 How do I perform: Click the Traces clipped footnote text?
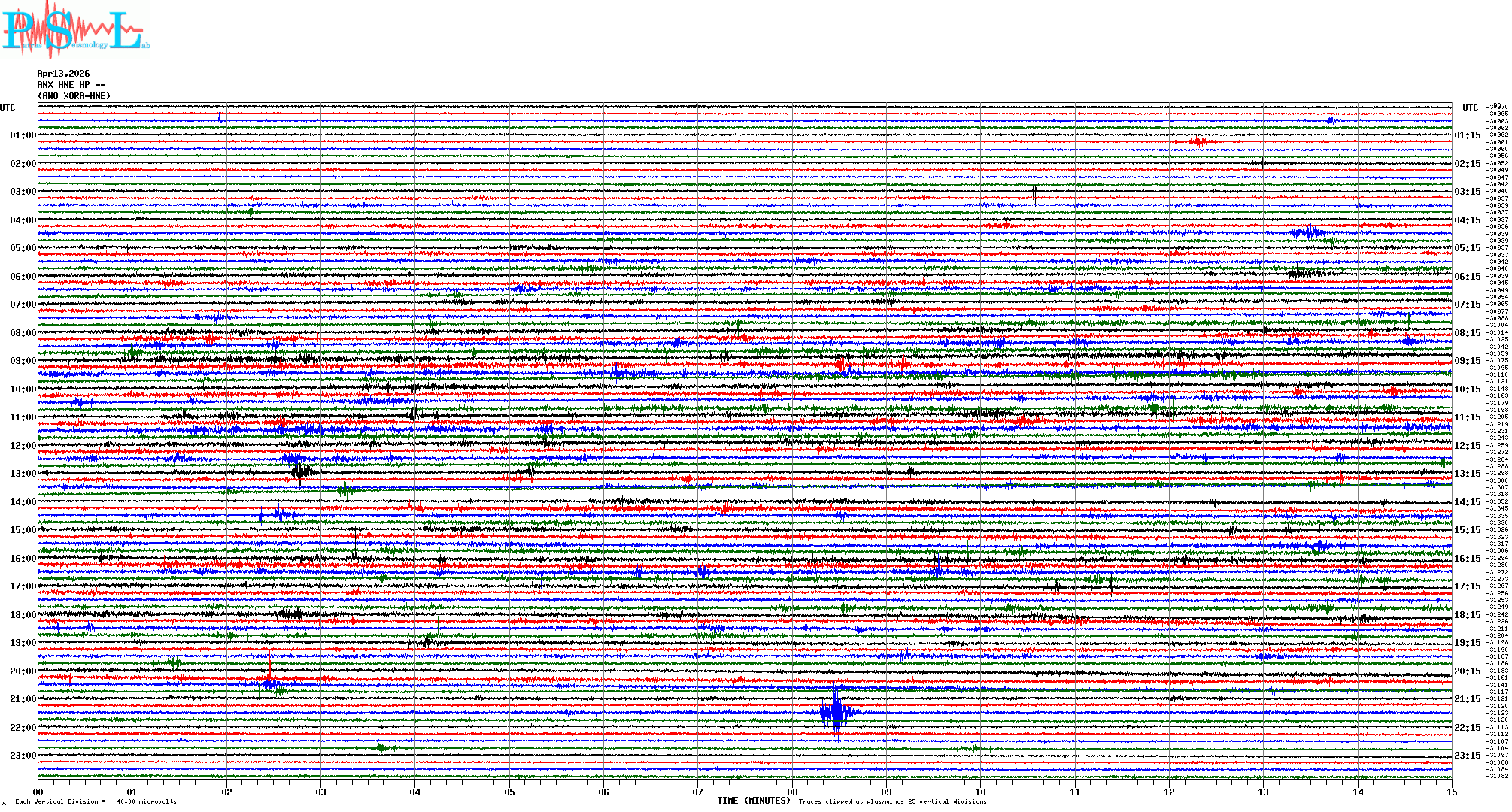[x=892, y=801]
